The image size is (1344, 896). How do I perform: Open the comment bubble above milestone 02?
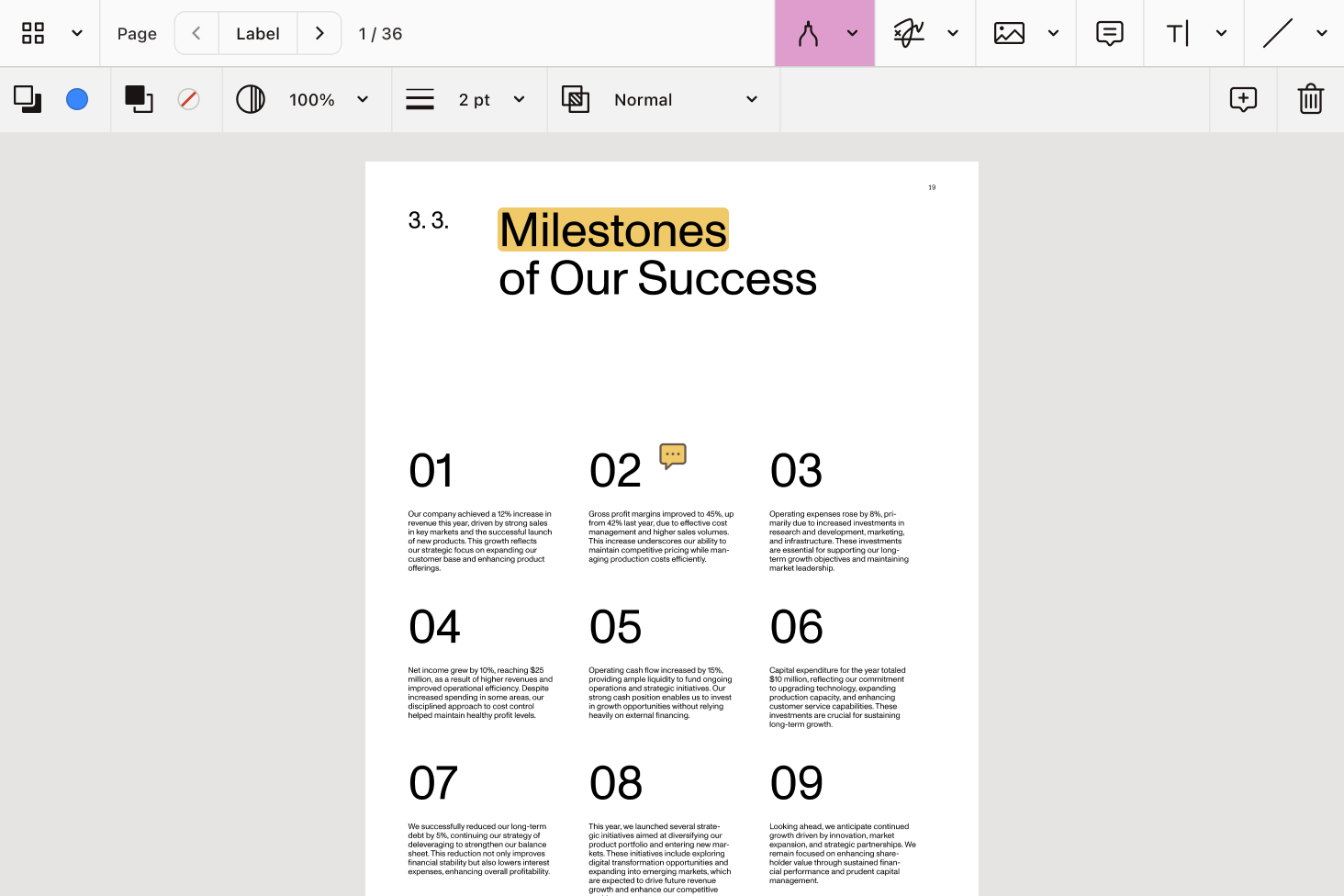tap(672, 456)
